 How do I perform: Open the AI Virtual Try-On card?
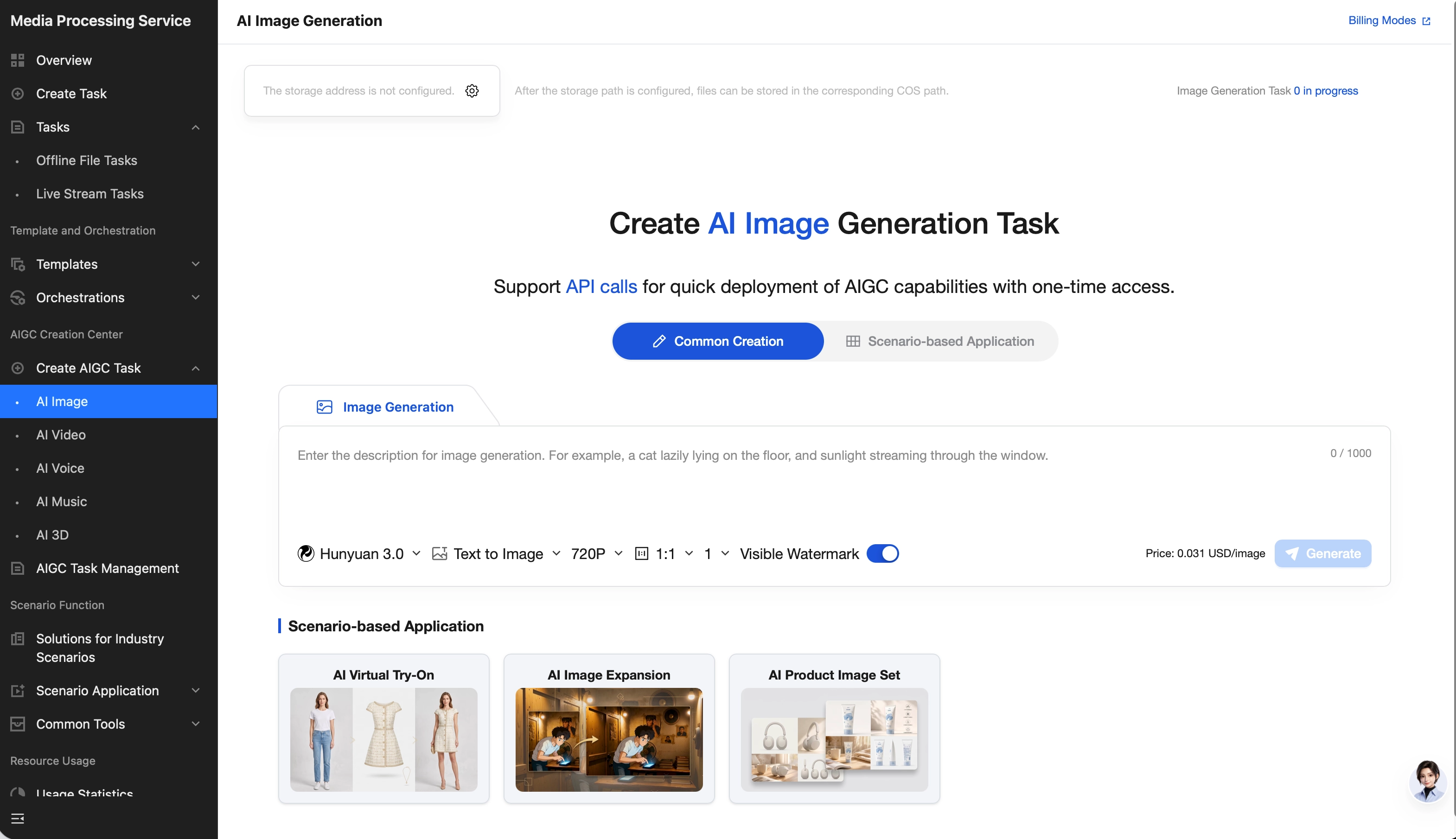point(383,728)
